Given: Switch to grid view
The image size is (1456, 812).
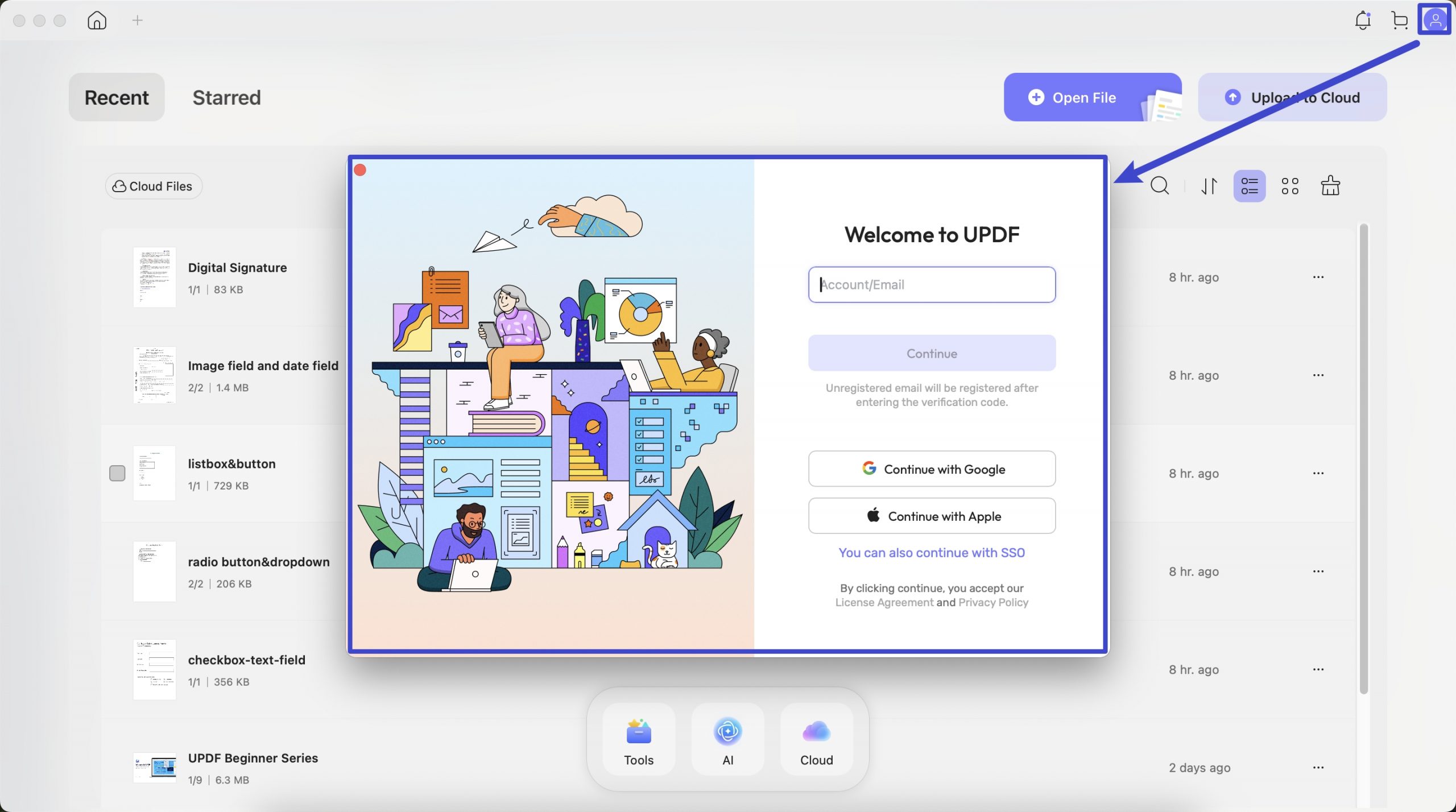Looking at the screenshot, I should point(1289,185).
